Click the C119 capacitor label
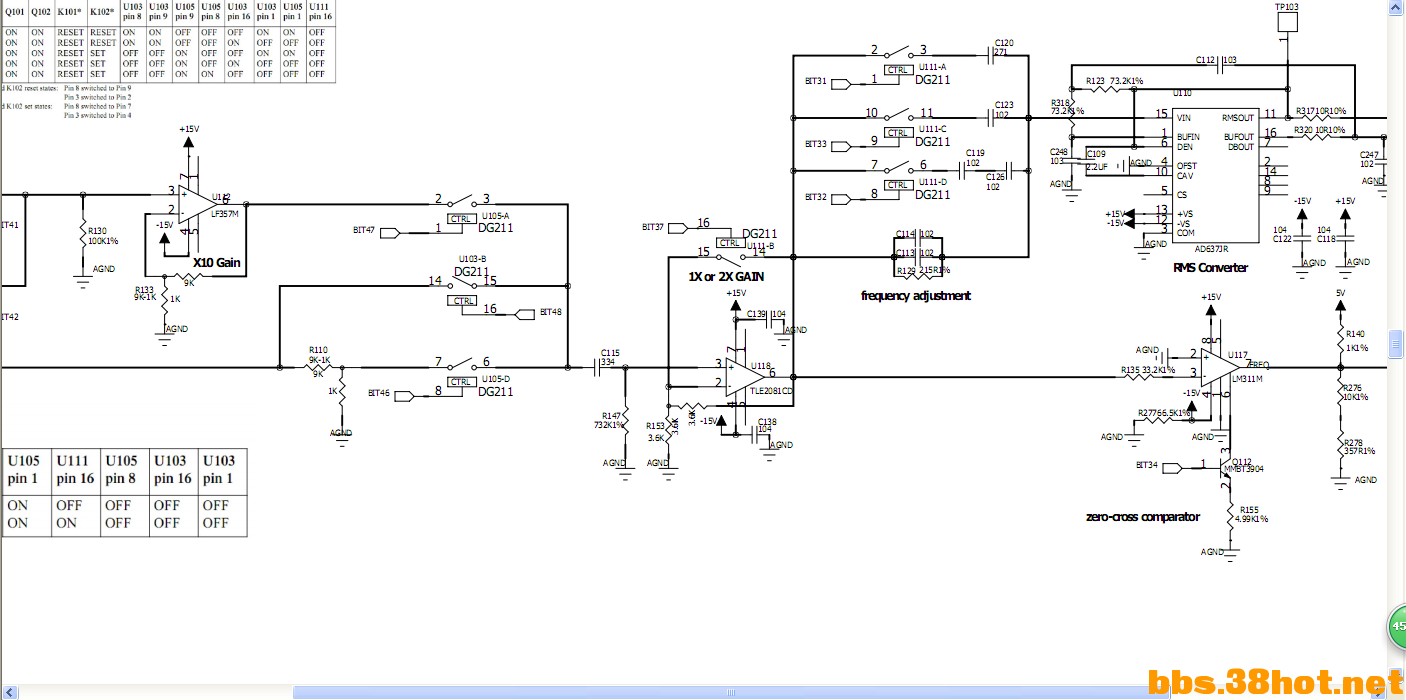This screenshot has height=700, width=1406. [x=975, y=153]
